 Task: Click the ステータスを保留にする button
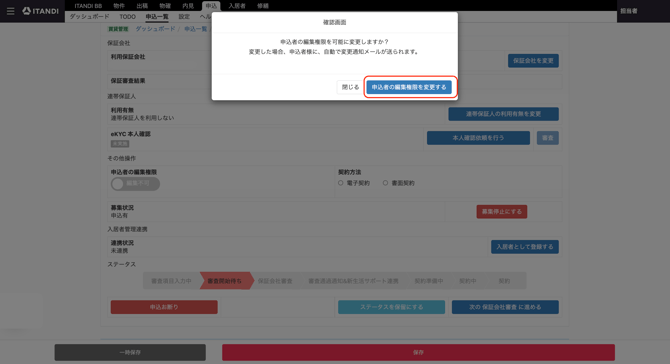pos(391,307)
